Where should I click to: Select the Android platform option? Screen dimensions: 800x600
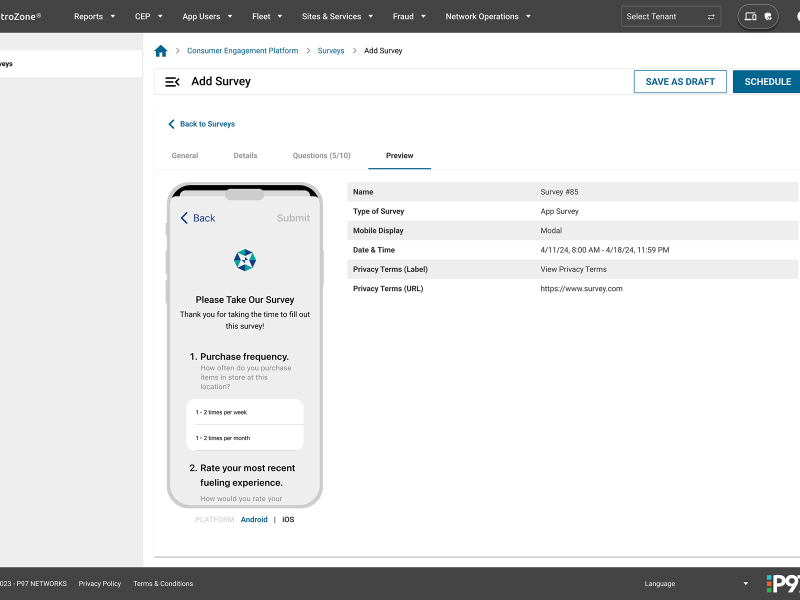point(254,519)
